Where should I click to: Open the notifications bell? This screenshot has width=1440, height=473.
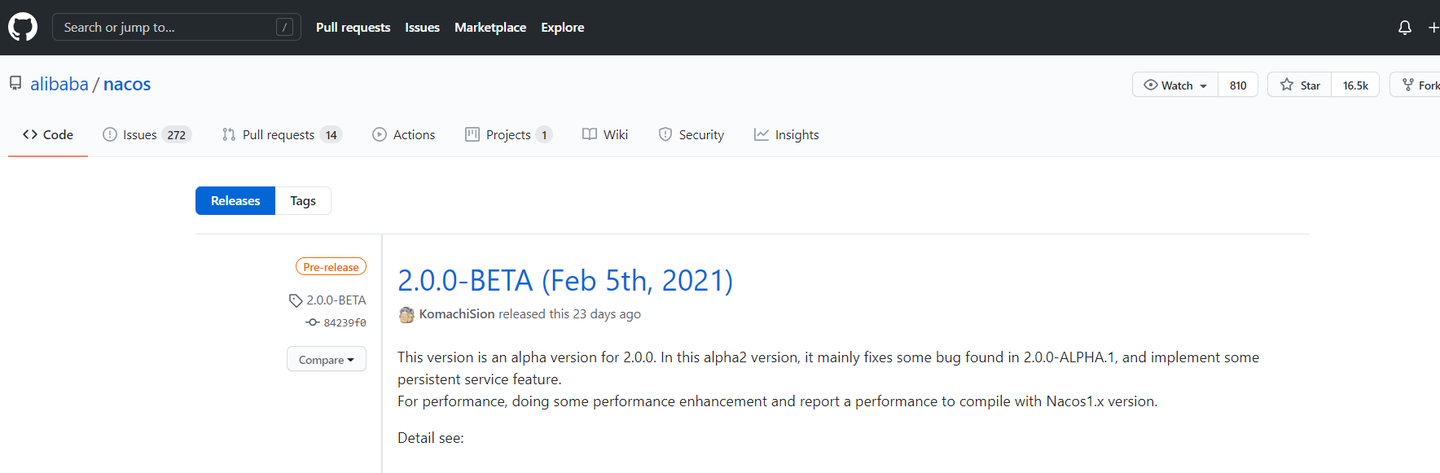point(1405,28)
